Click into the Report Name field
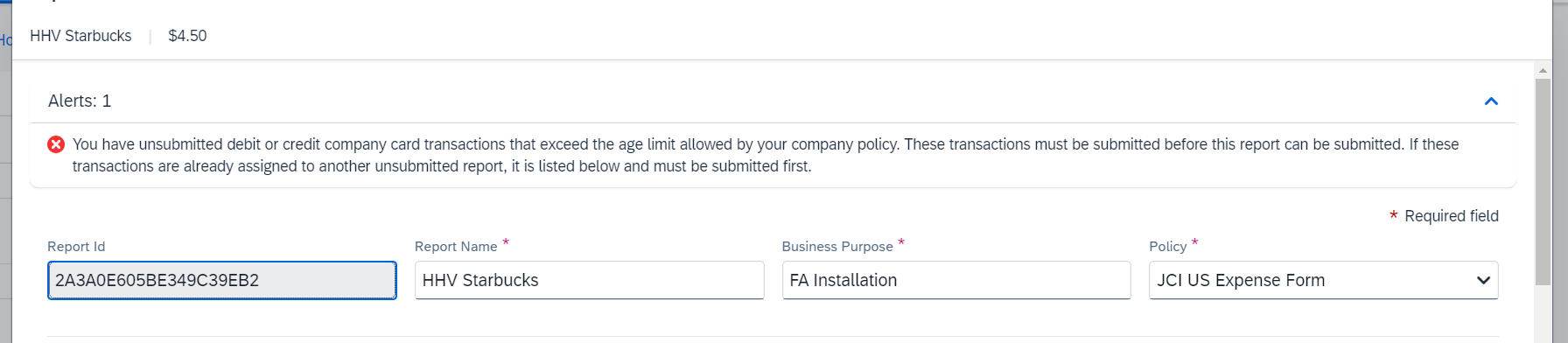The width and height of the screenshot is (1568, 343). (x=589, y=280)
